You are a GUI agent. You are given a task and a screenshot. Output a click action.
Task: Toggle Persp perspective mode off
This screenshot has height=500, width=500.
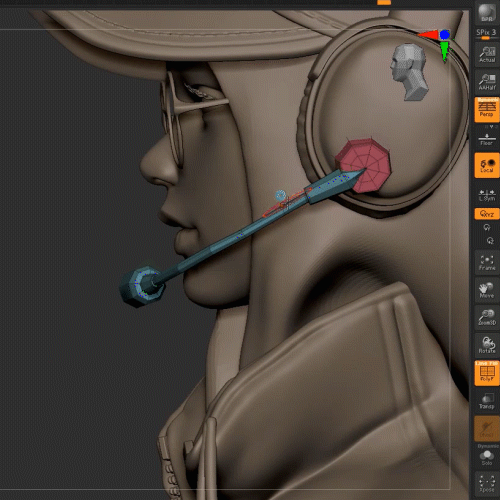click(487, 110)
